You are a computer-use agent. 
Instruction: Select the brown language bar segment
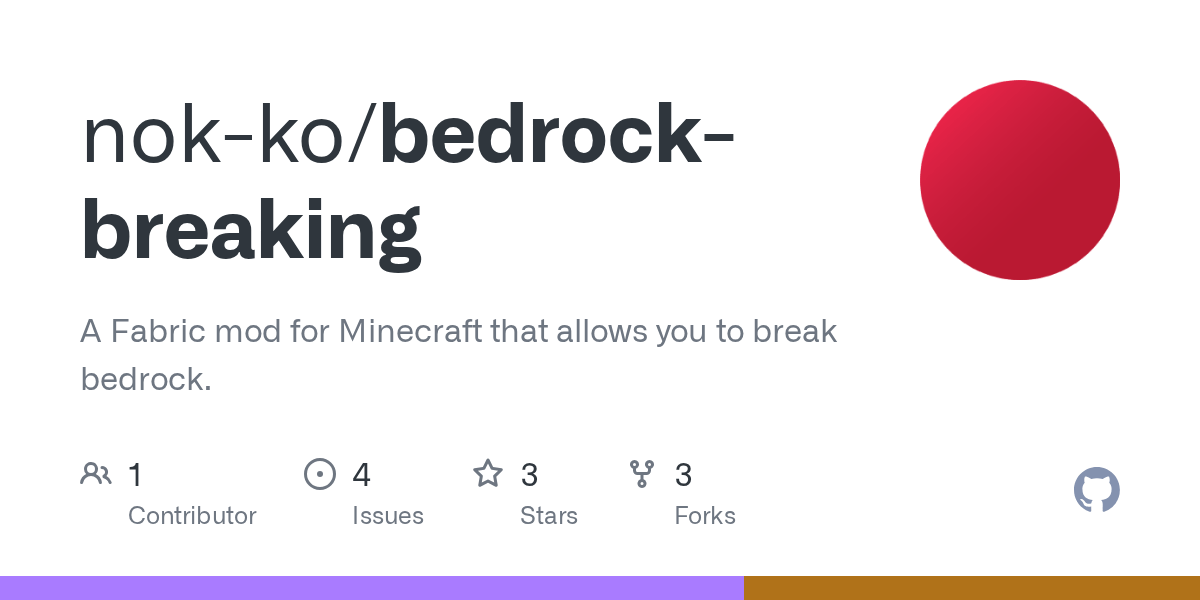click(x=971, y=588)
